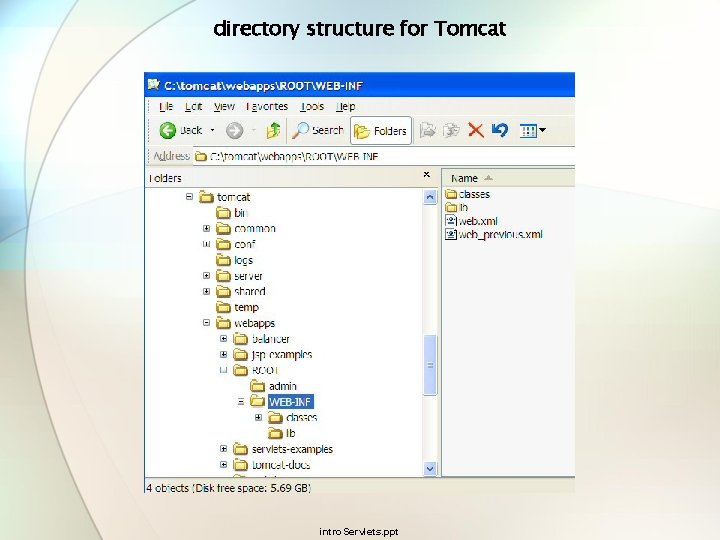Expand the conf folder node
Image resolution: width=720 pixels, height=540 pixels.
(206, 244)
